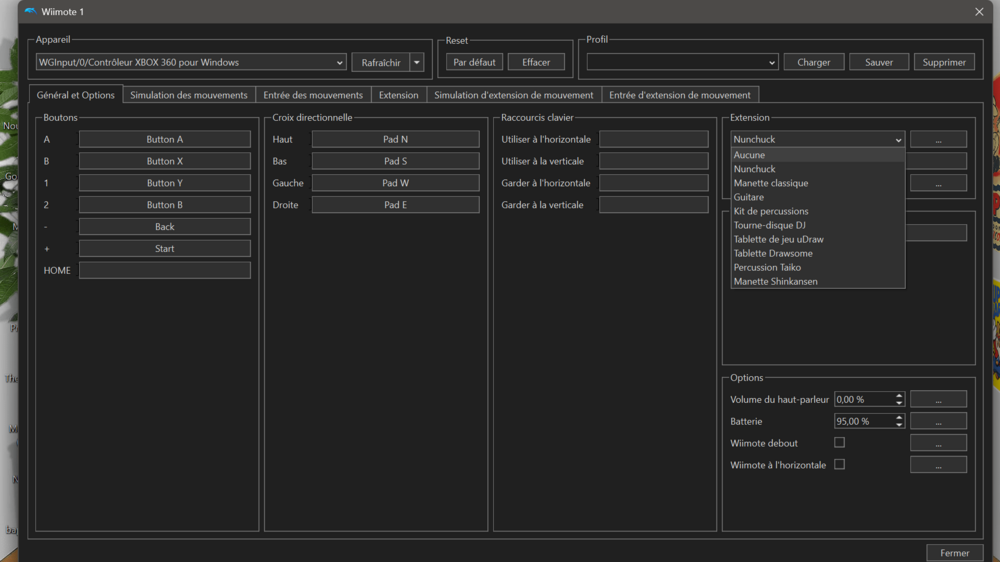Open the Appareil device dropdown
This screenshot has width=1000, height=562.
[x=190, y=62]
